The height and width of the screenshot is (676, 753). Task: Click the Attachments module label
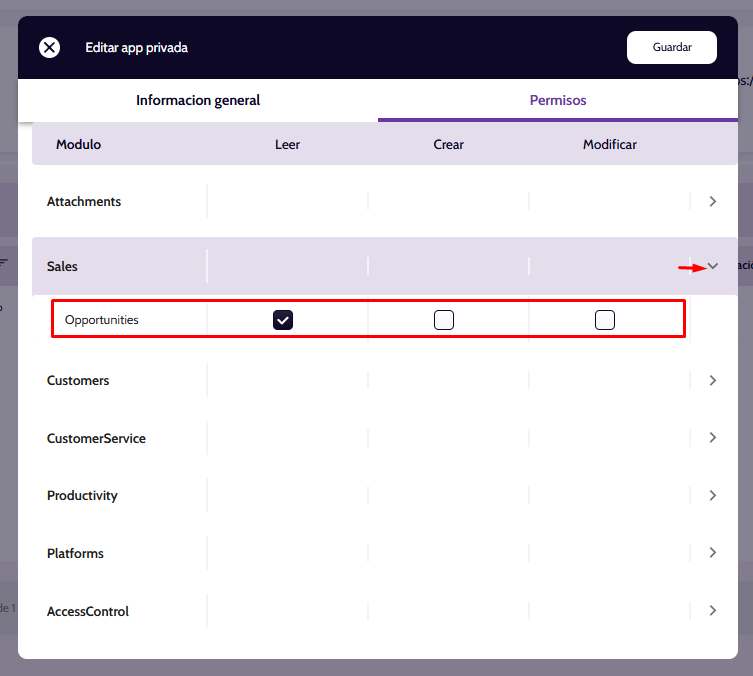pyautogui.click(x=84, y=201)
